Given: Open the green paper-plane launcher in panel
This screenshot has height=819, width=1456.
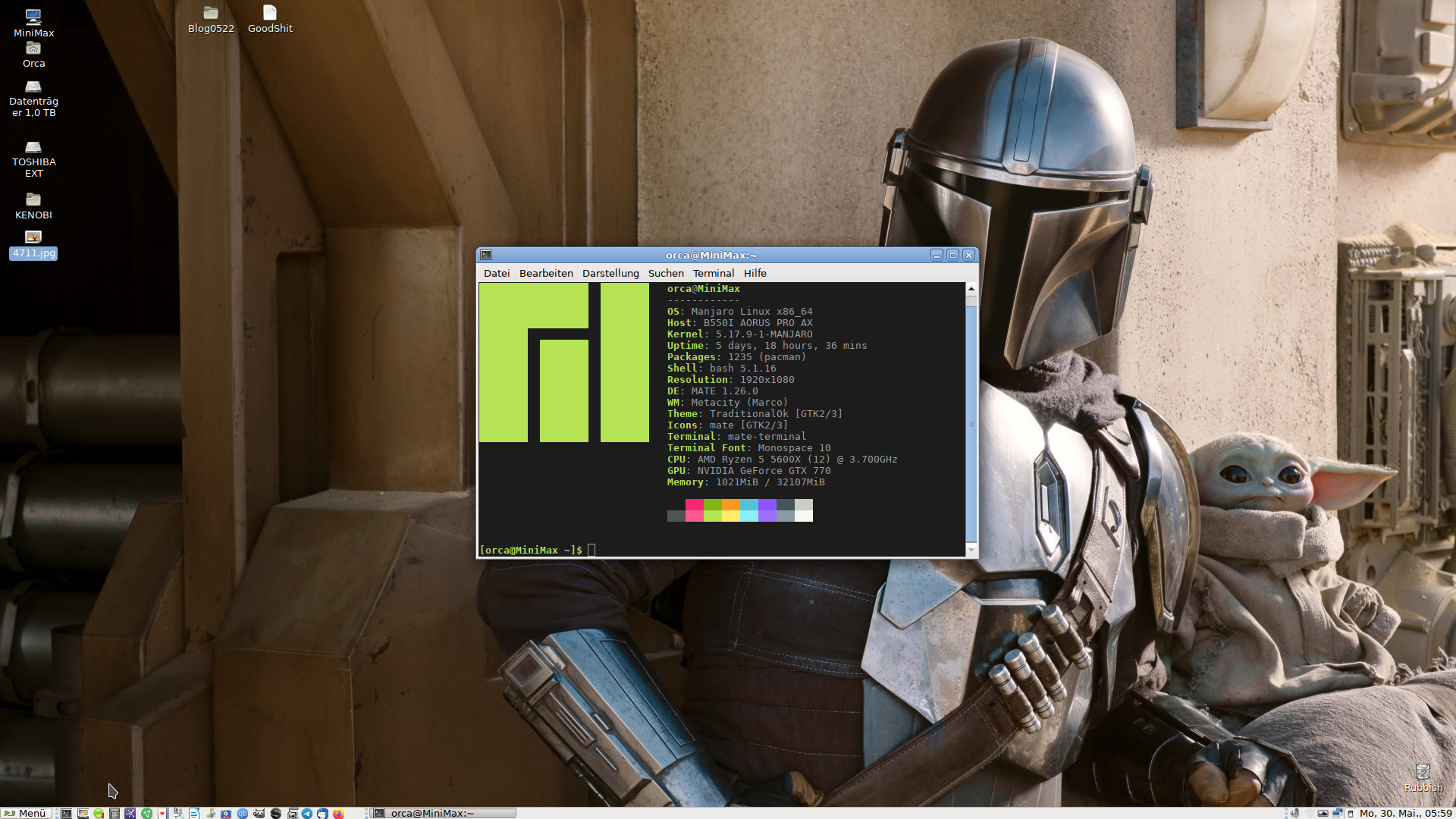Looking at the screenshot, I should pos(146,813).
